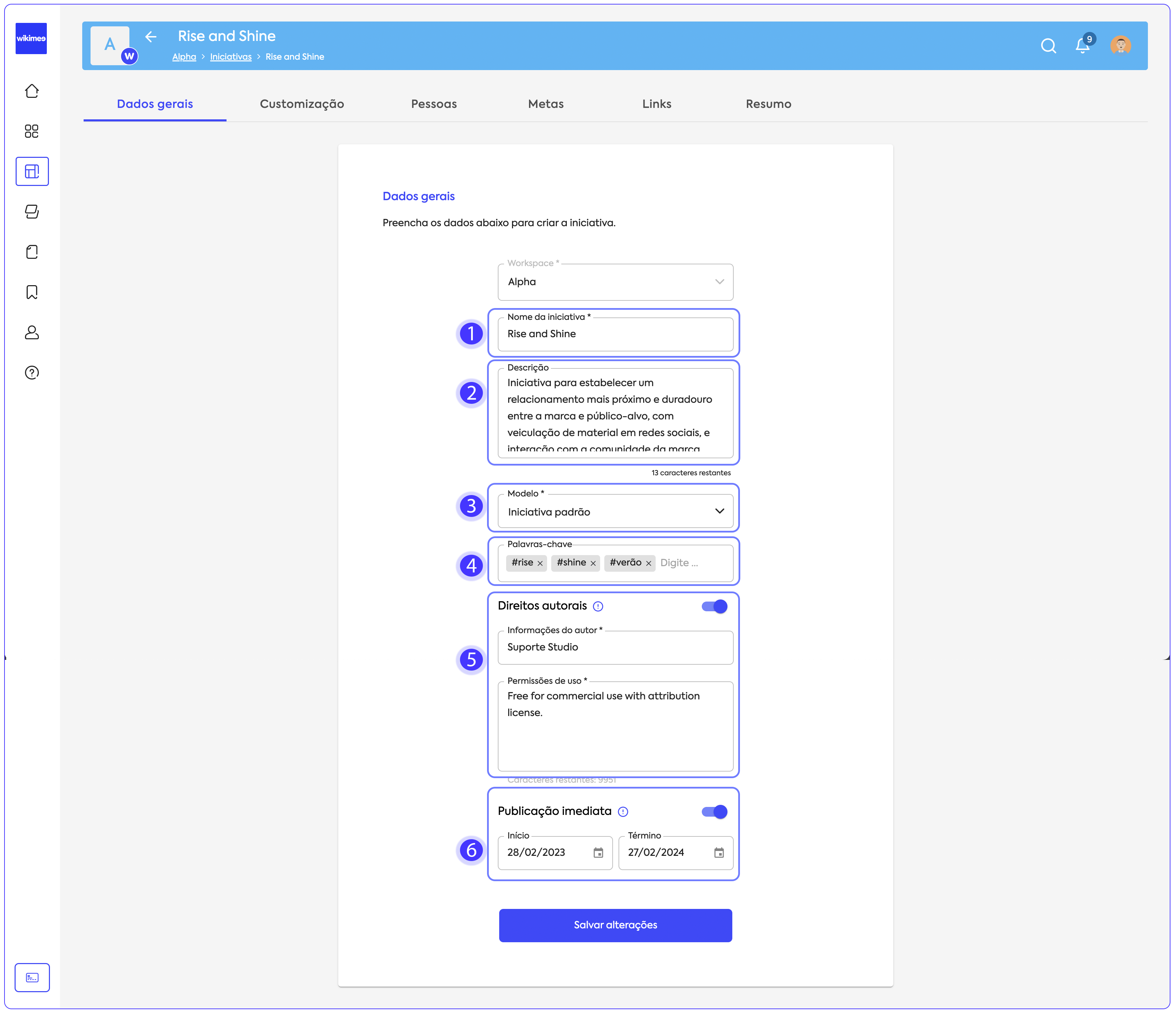
Task: Click the bookmark icon in sidebar
Action: (x=32, y=292)
